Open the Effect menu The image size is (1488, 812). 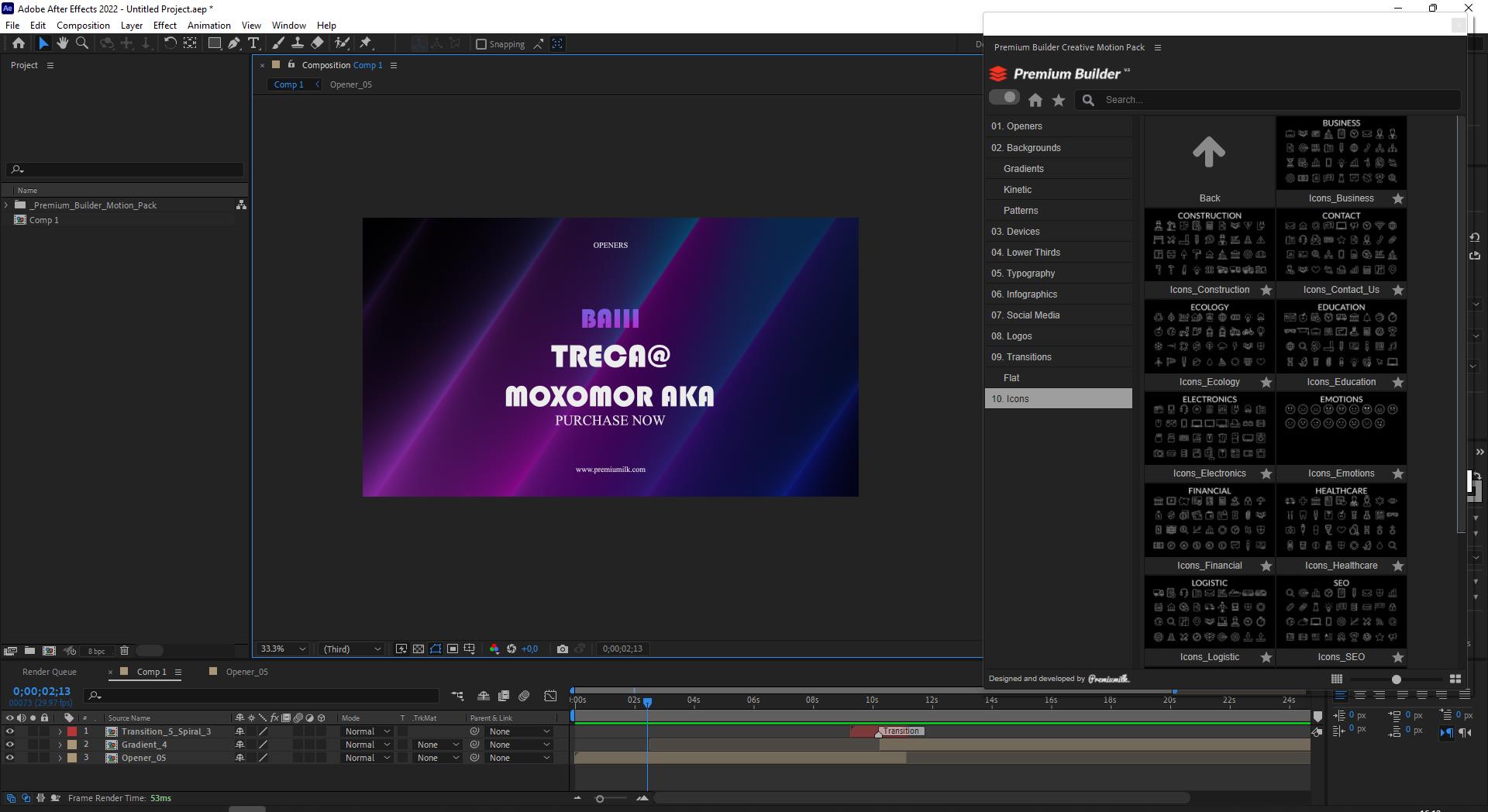pyautogui.click(x=165, y=25)
